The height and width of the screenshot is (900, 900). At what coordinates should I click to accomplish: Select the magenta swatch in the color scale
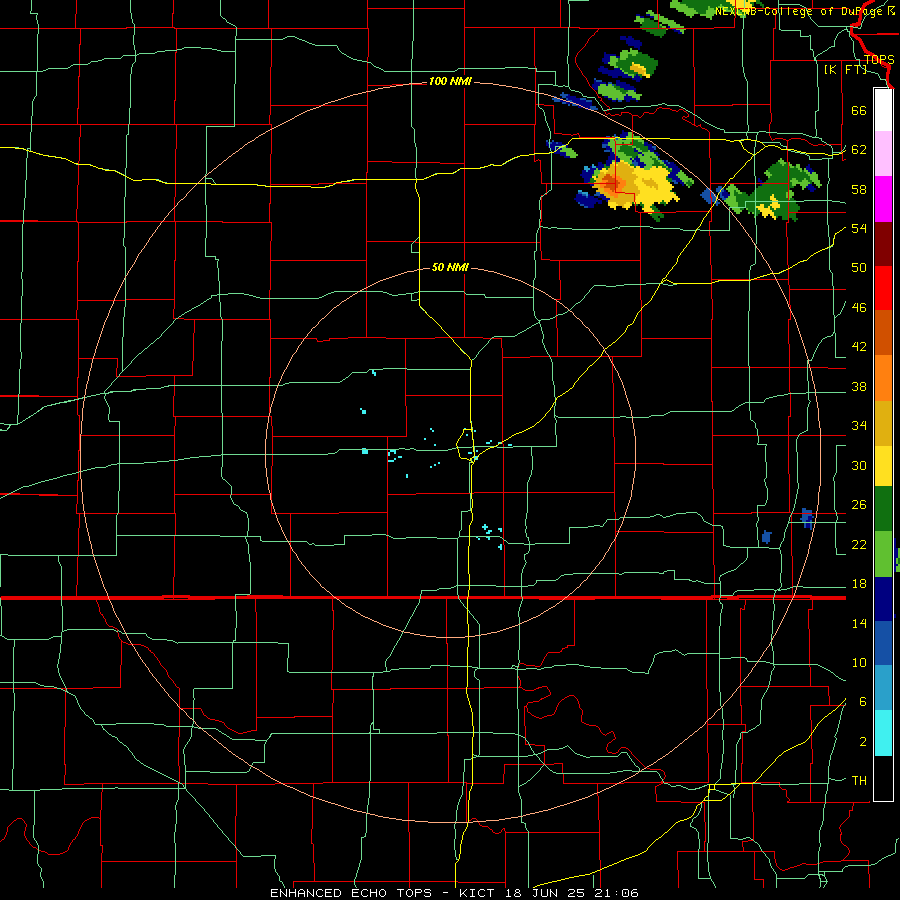coord(883,199)
